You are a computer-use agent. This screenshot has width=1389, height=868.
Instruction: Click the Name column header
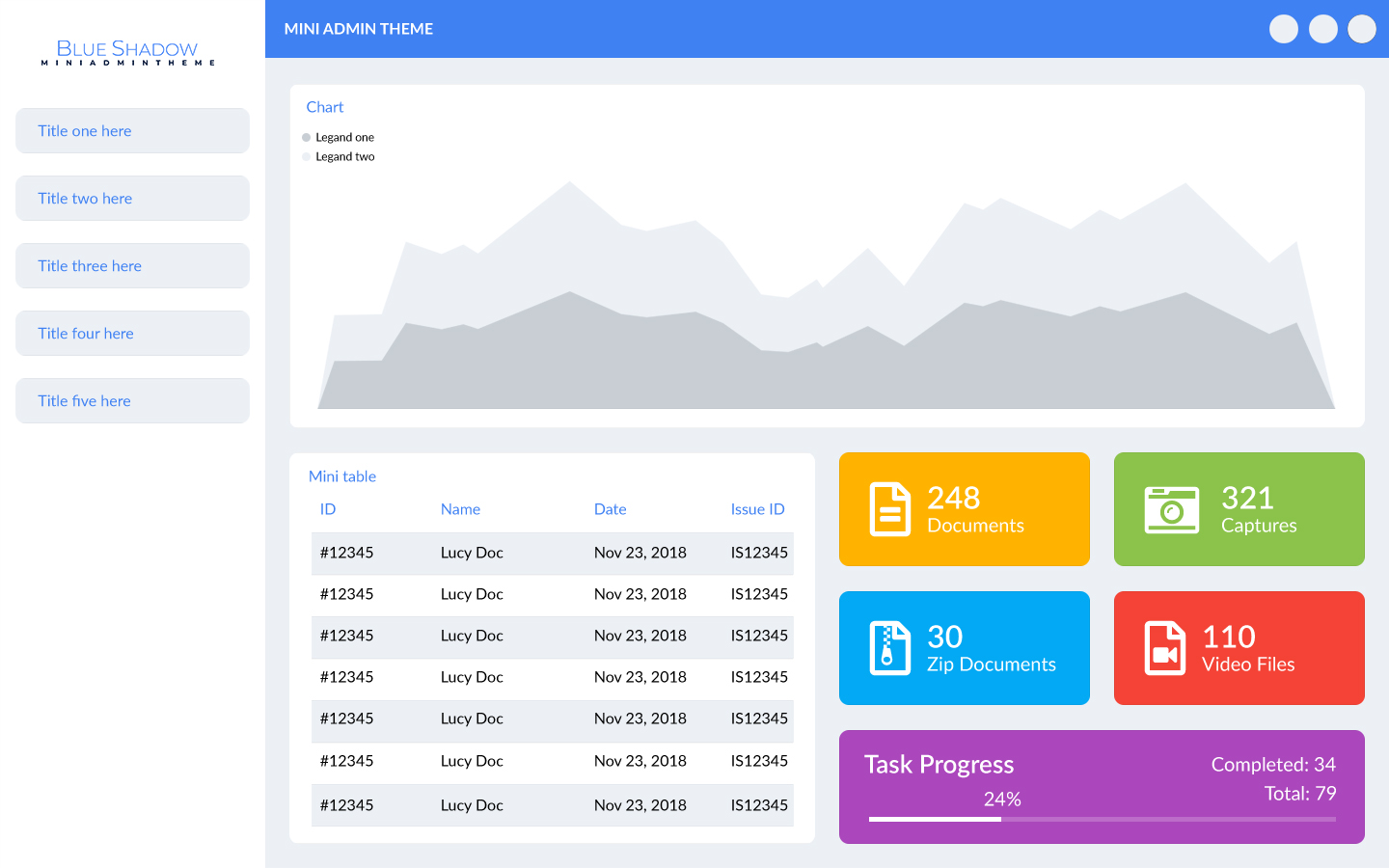click(x=460, y=509)
